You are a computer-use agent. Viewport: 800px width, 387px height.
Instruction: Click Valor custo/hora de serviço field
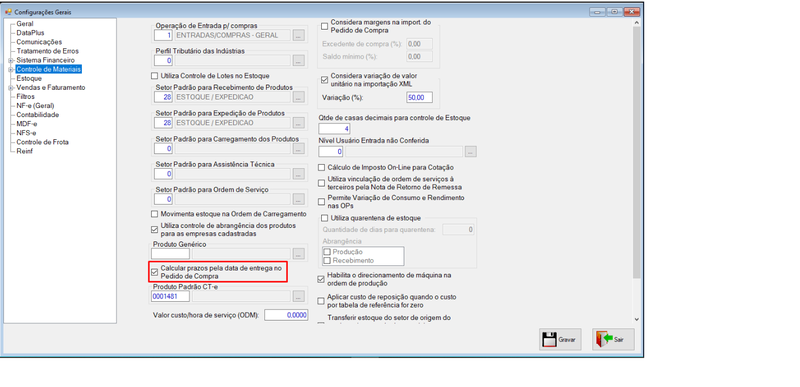coord(286,315)
